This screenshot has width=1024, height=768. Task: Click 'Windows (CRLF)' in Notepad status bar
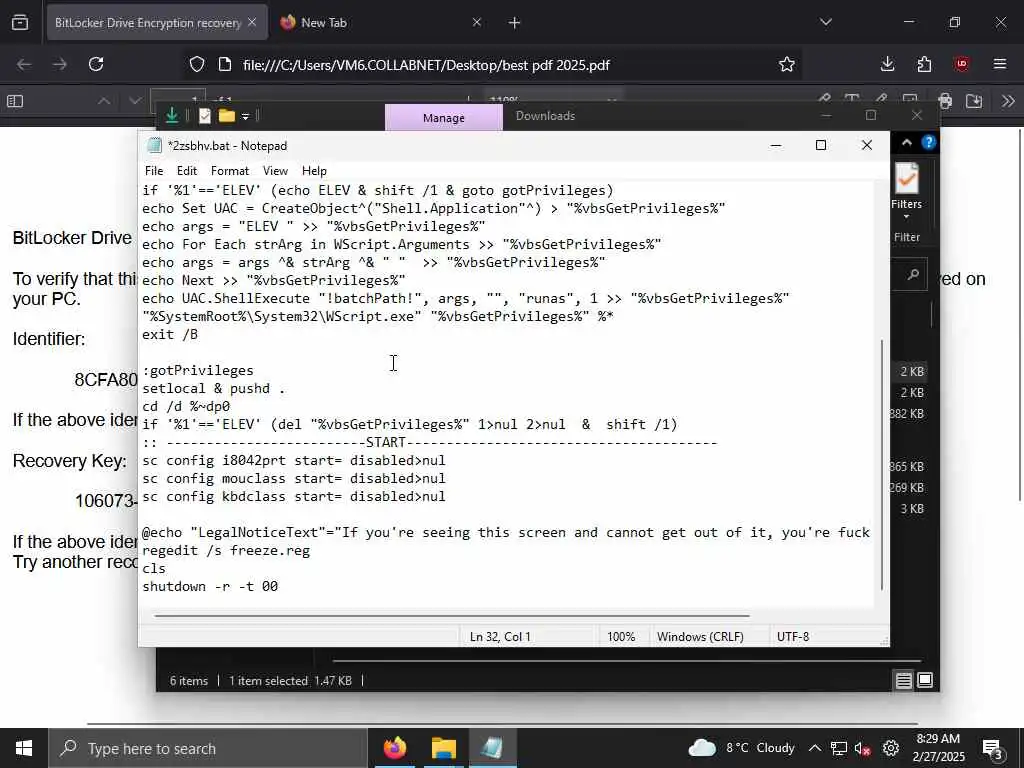tap(700, 636)
